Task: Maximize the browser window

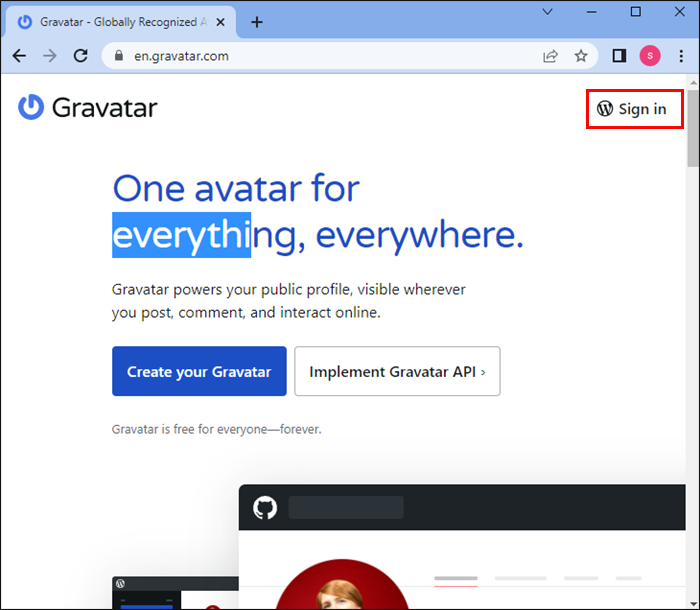Action: tap(636, 12)
